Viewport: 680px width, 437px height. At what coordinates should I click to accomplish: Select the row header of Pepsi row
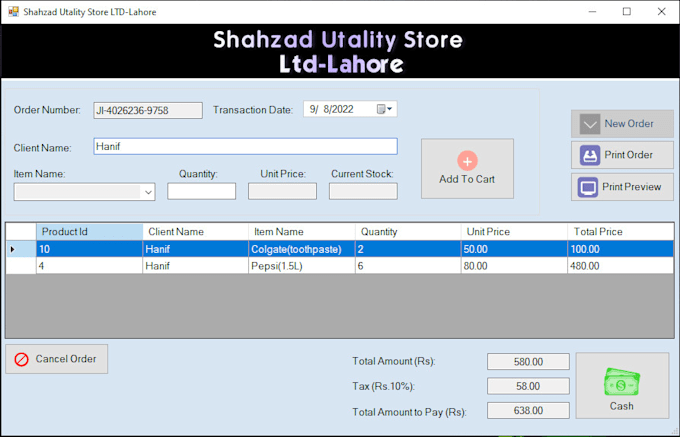21,266
